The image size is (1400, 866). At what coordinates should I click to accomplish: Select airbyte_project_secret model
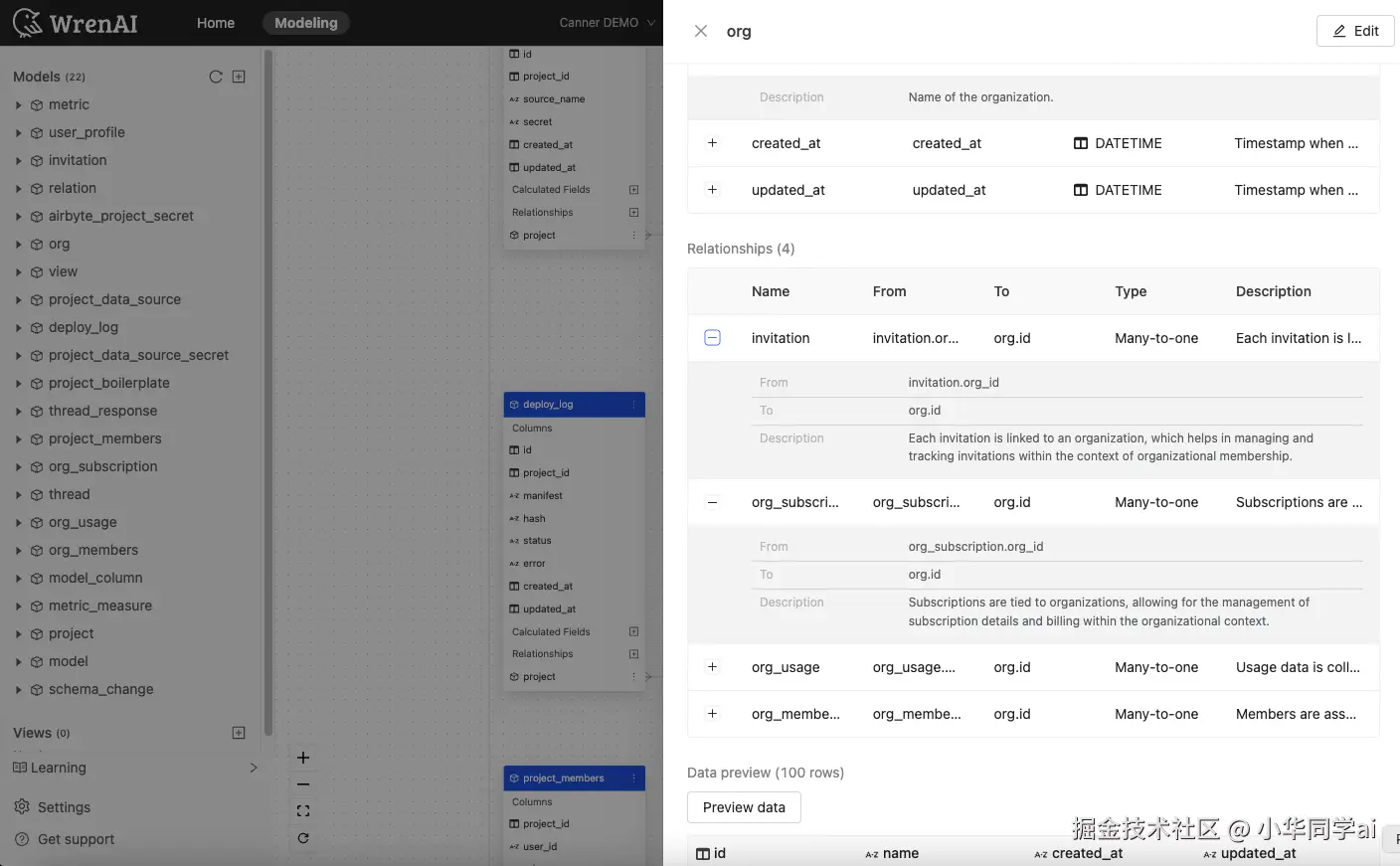point(121,216)
